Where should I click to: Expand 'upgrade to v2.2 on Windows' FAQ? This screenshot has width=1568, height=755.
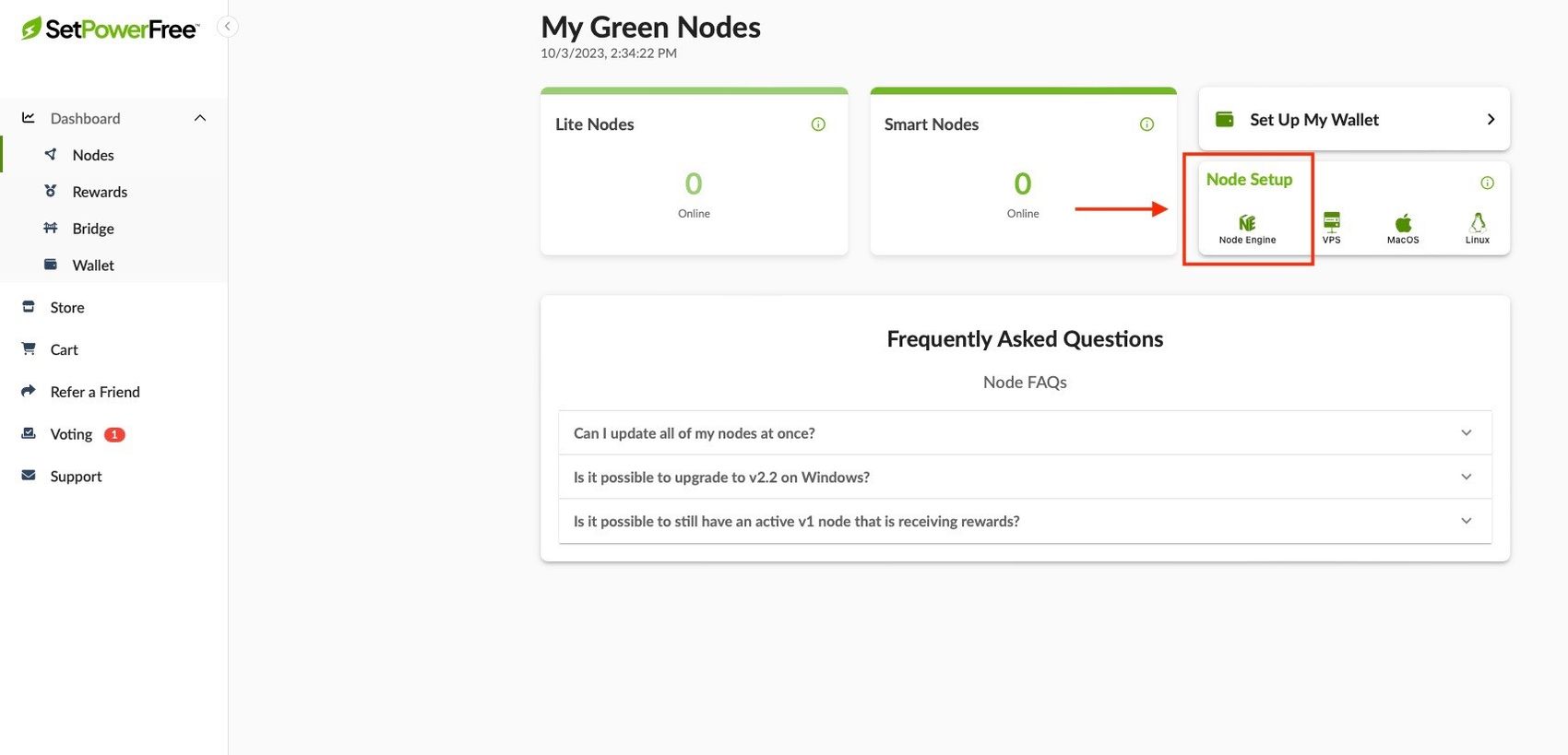pos(1025,477)
